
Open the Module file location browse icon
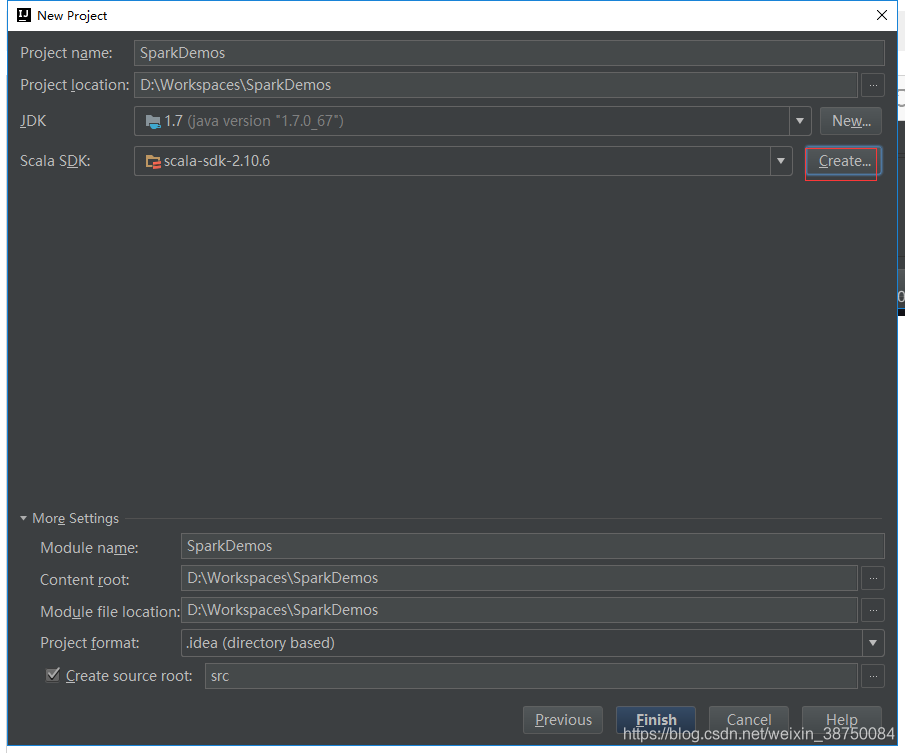click(873, 610)
